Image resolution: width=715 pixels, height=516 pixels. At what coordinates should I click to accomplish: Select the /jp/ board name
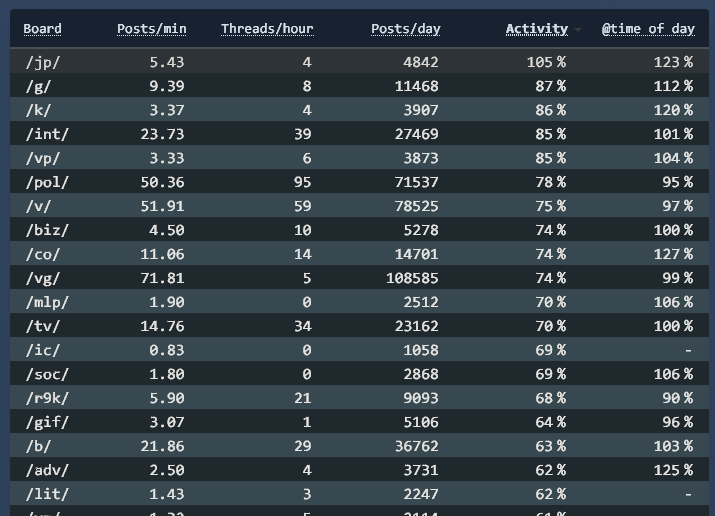[42, 62]
